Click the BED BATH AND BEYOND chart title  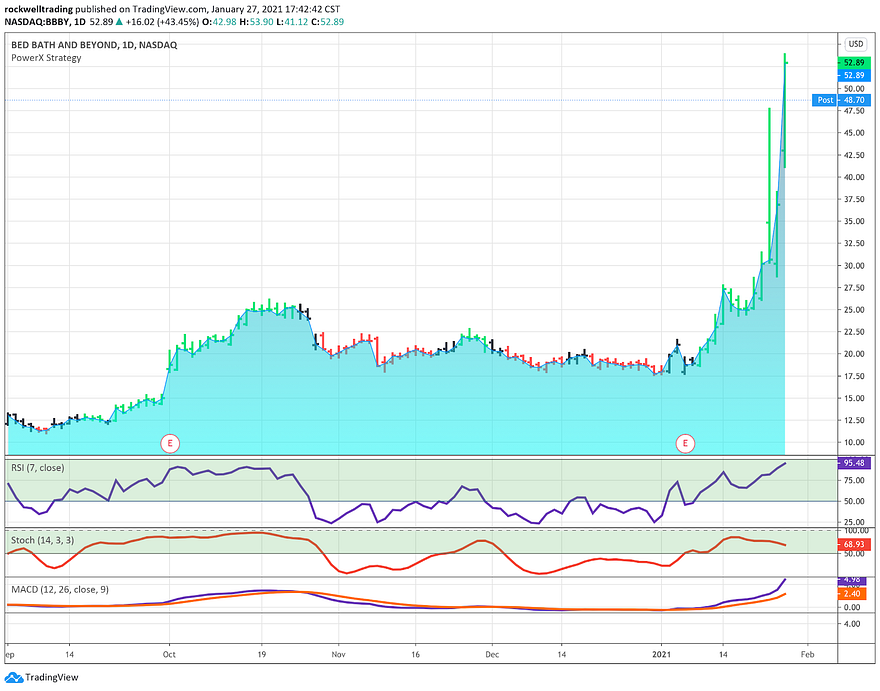coord(94,45)
